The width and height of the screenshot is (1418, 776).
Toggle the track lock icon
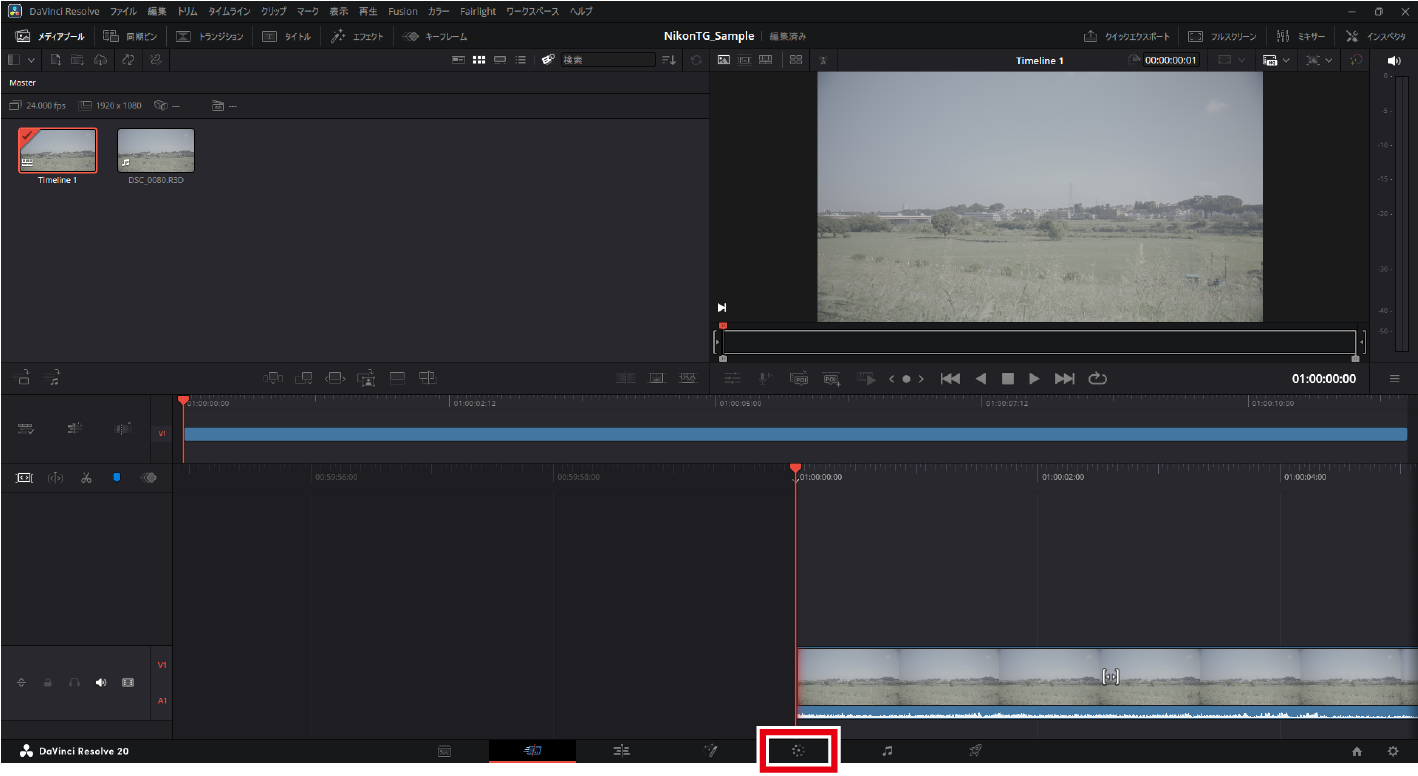click(x=47, y=682)
